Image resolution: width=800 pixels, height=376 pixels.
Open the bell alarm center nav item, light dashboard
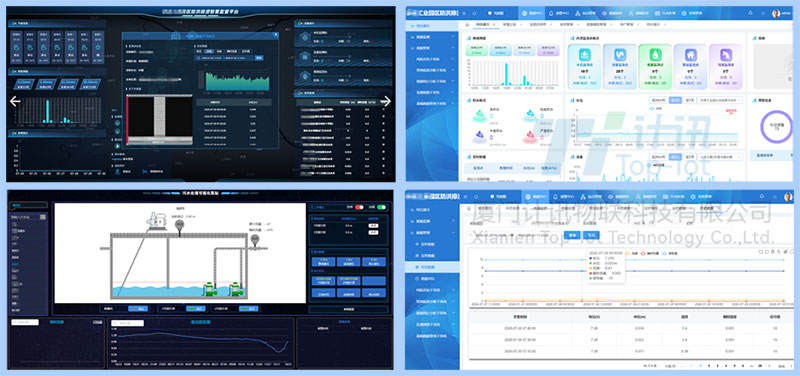559,13
